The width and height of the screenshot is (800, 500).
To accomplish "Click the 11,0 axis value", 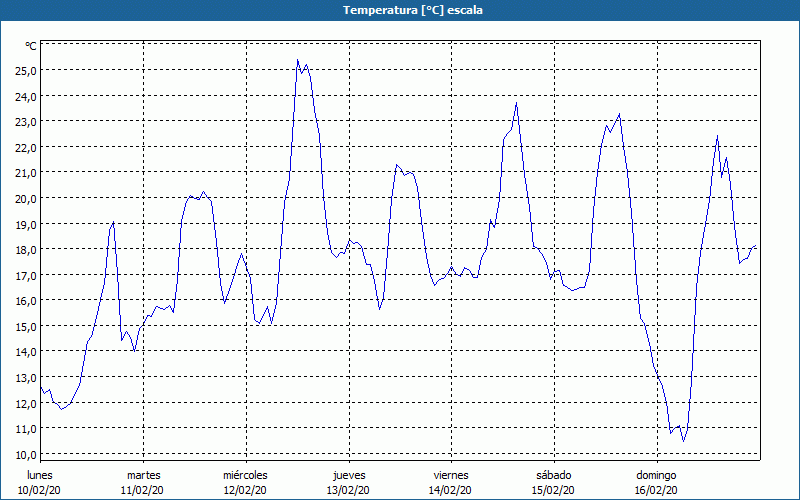I will click(26, 429).
